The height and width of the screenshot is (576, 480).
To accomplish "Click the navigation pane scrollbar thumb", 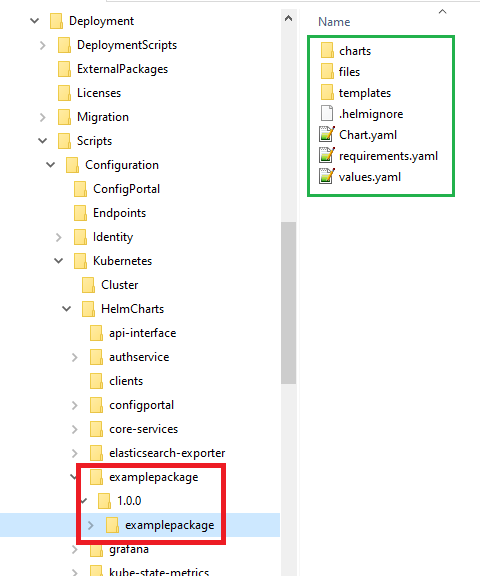I will click(x=289, y=303).
